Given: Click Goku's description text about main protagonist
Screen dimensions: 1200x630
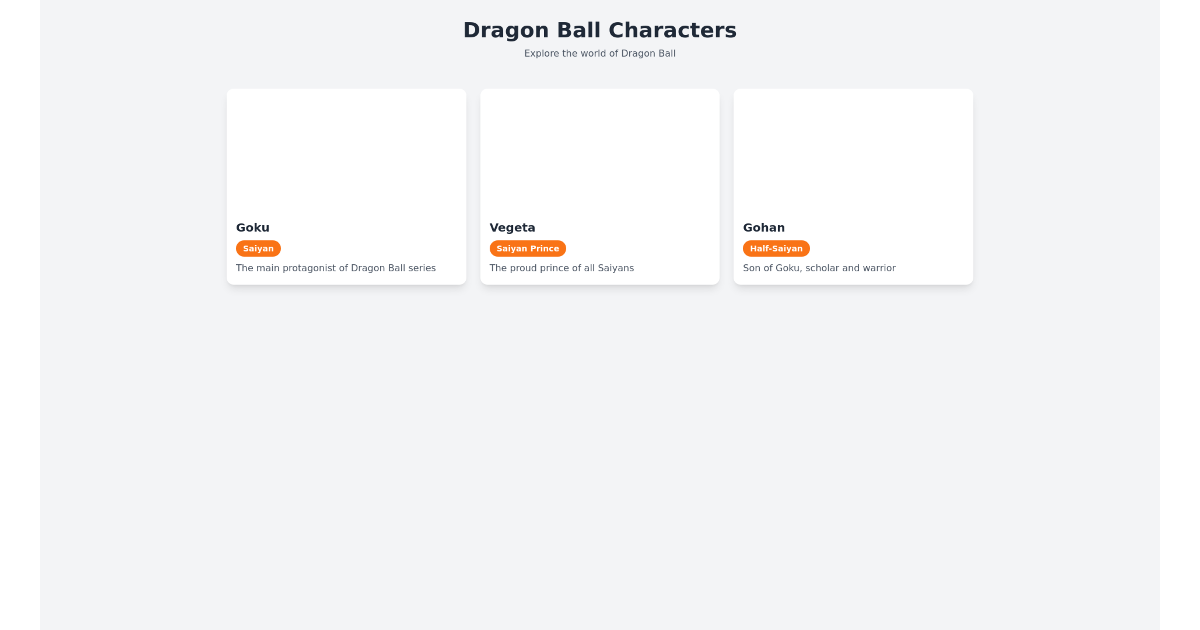Looking at the screenshot, I should (335, 267).
